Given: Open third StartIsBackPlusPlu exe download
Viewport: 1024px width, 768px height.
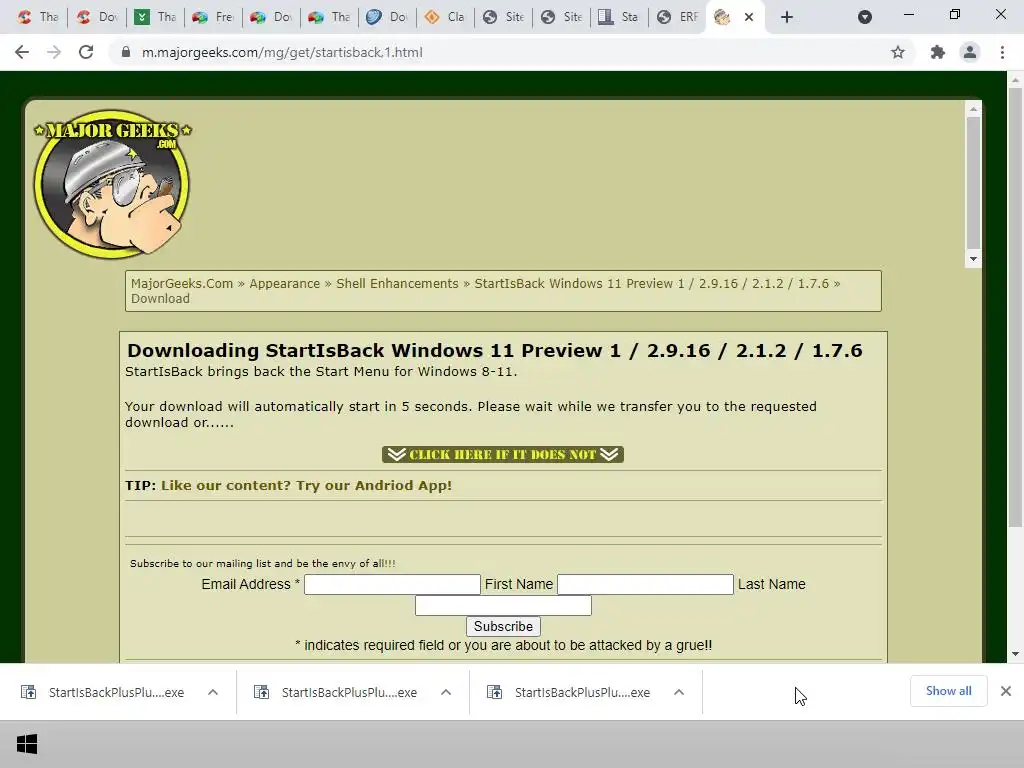Looking at the screenshot, I should coord(571,692).
